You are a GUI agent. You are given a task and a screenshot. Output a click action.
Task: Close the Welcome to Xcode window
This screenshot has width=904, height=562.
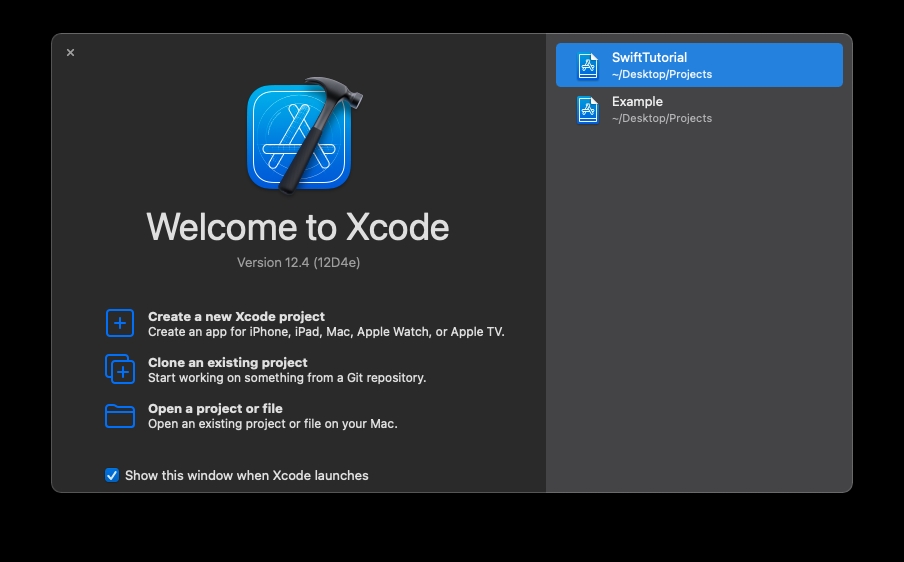pyautogui.click(x=70, y=53)
